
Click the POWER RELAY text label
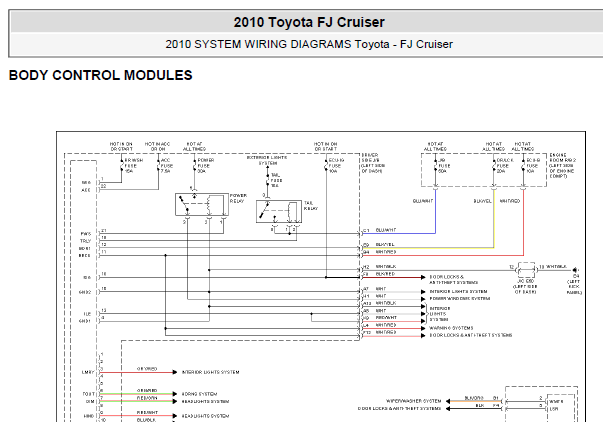point(238,198)
